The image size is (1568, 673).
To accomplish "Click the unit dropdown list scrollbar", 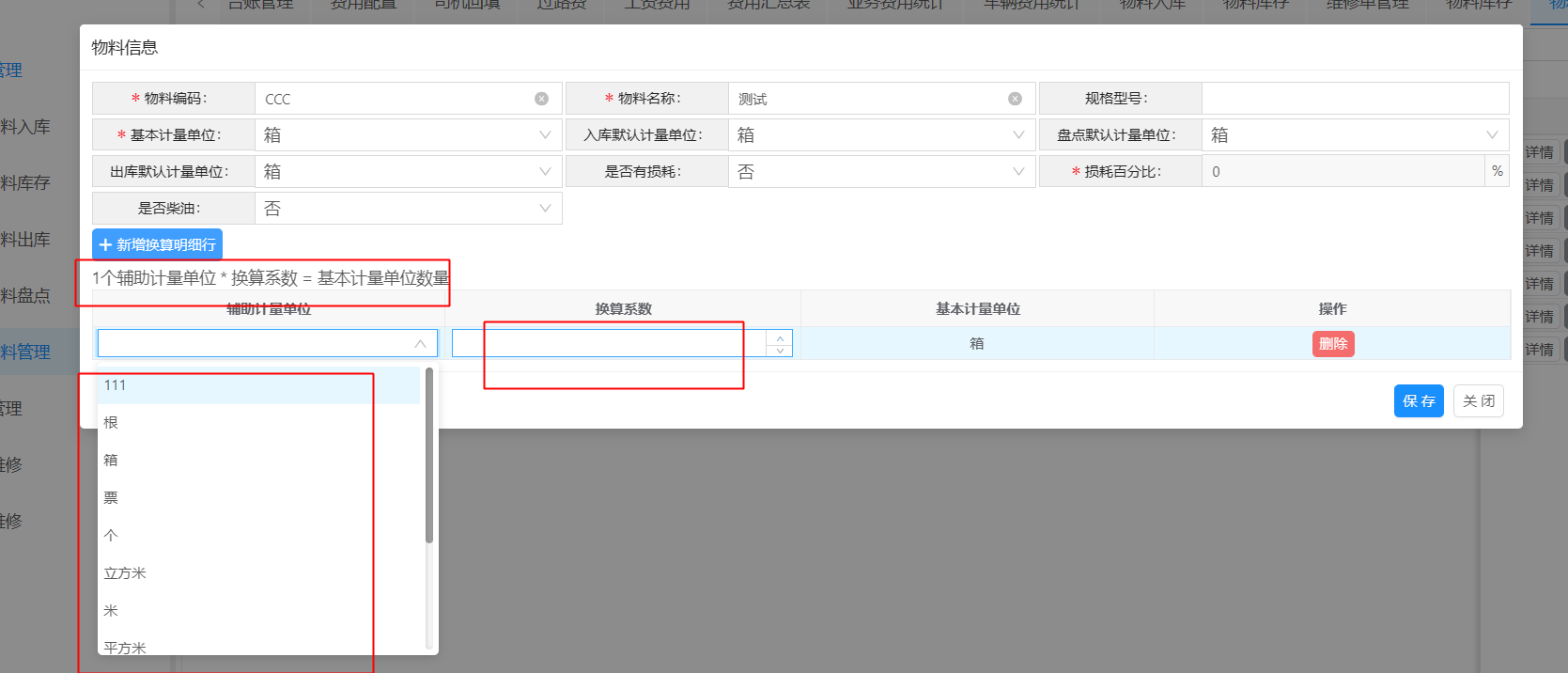I will (x=429, y=456).
